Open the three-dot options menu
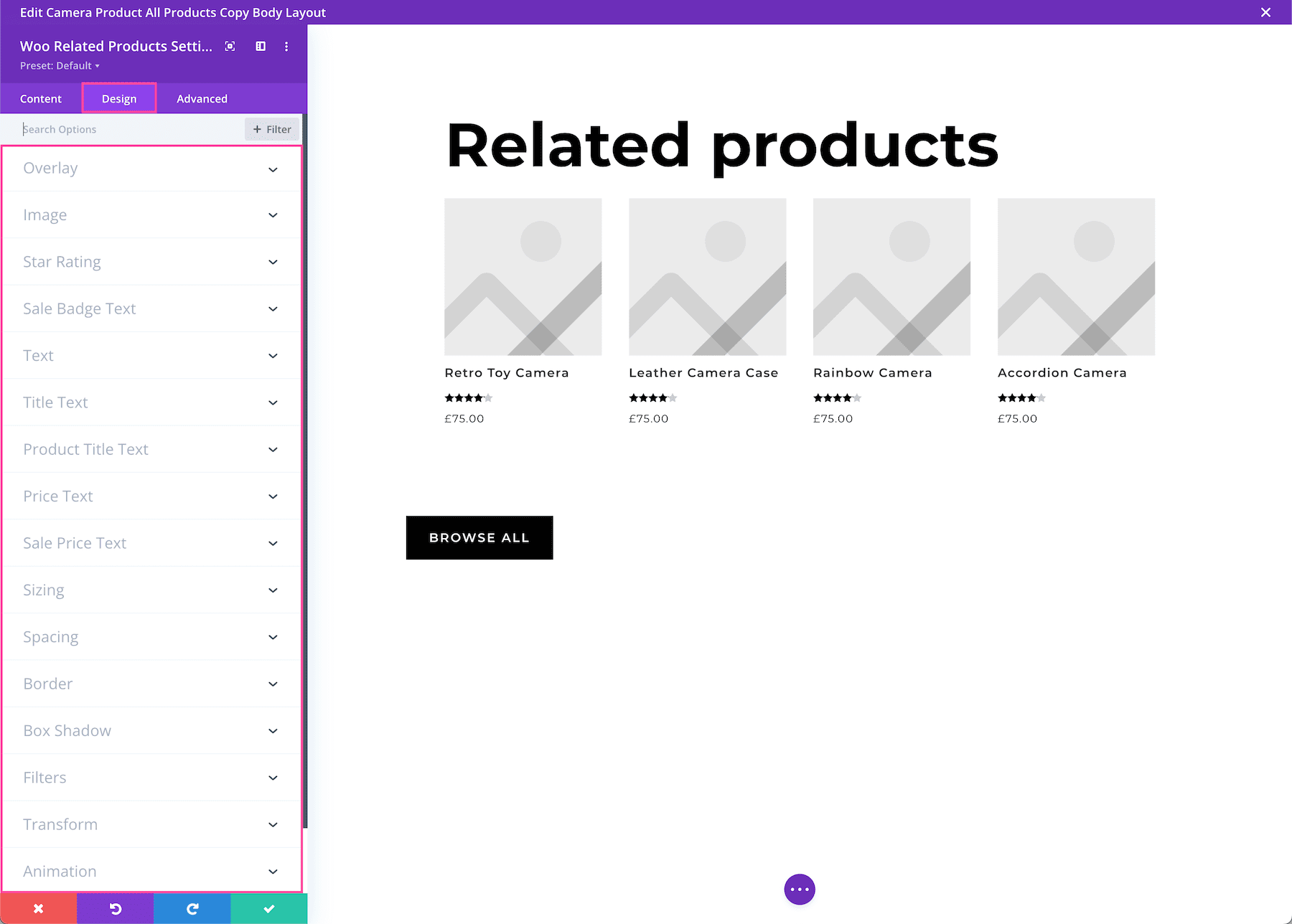 pos(286,46)
